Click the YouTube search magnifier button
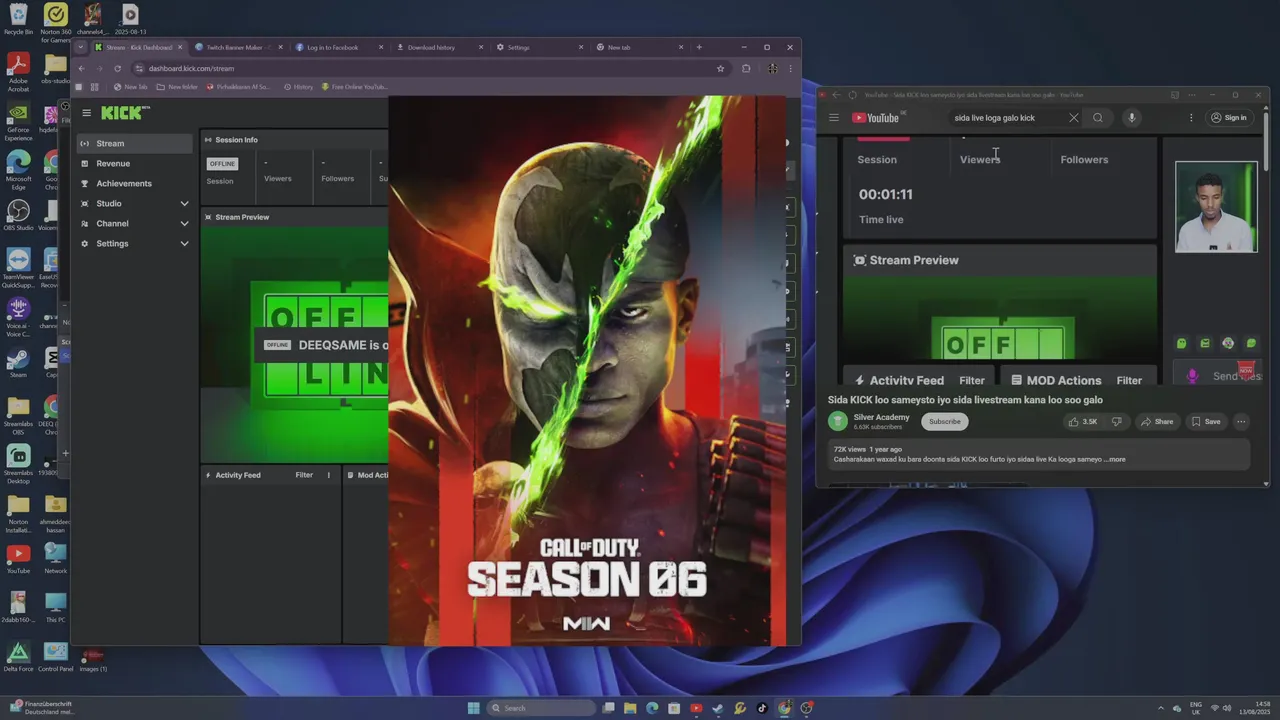Screen dimensions: 1280x720 (1098, 118)
